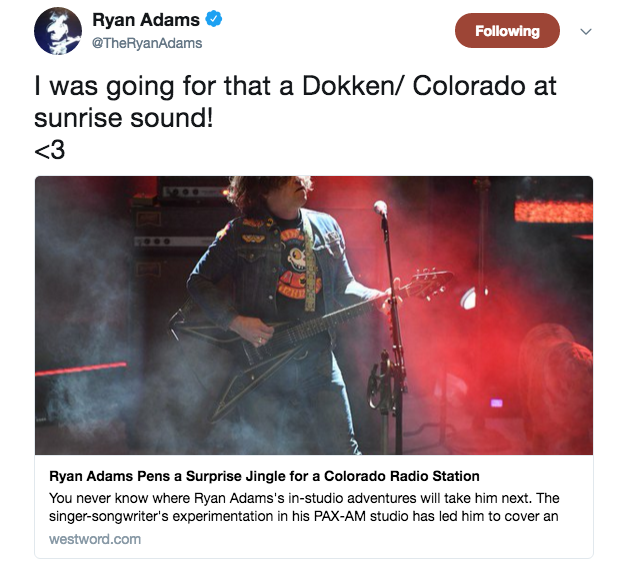The image size is (619, 565).
Task: Click the article description text
Action: point(304,507)
